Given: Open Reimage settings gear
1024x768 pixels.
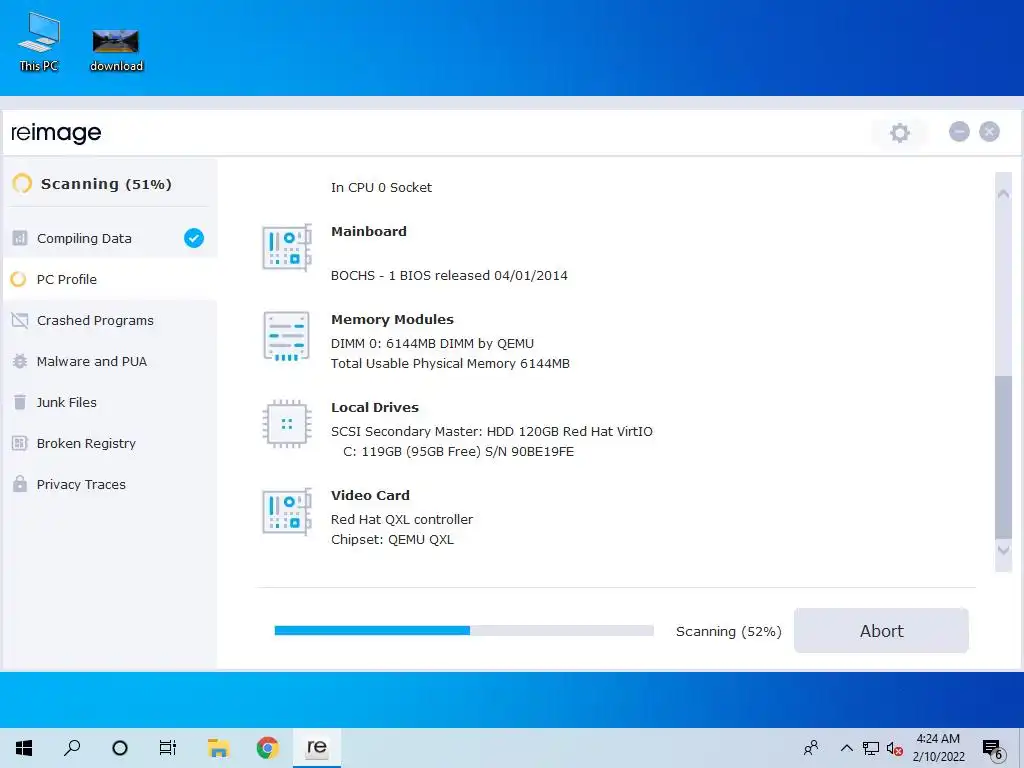Looking at the screenshot, I should (x=899, y=133).
